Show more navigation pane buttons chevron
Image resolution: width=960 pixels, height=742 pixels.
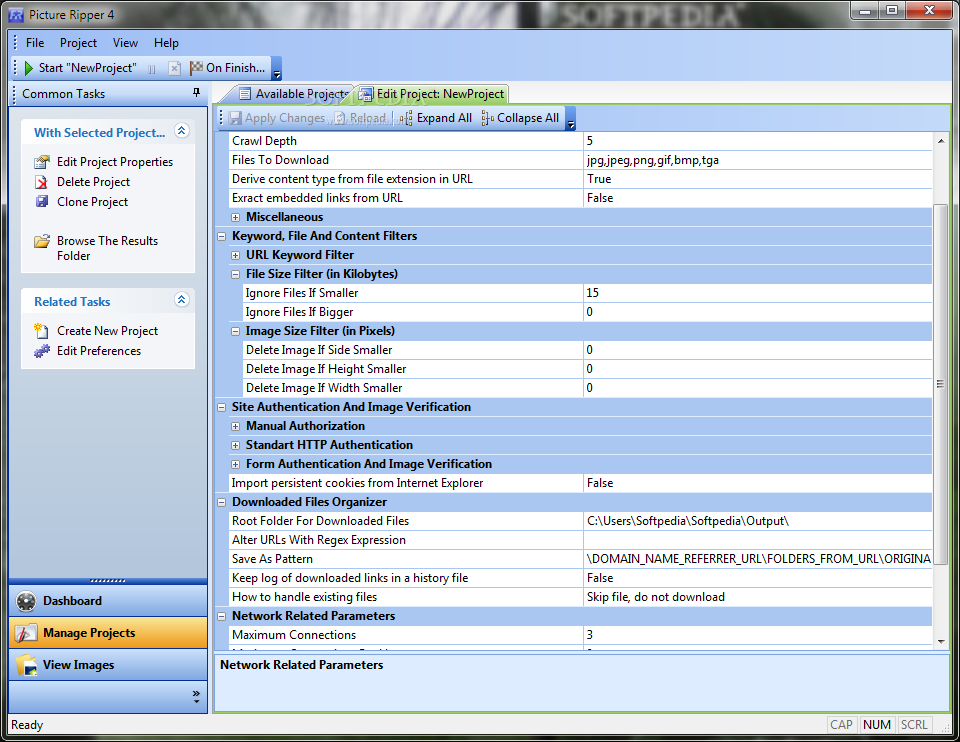coord(196,697)
